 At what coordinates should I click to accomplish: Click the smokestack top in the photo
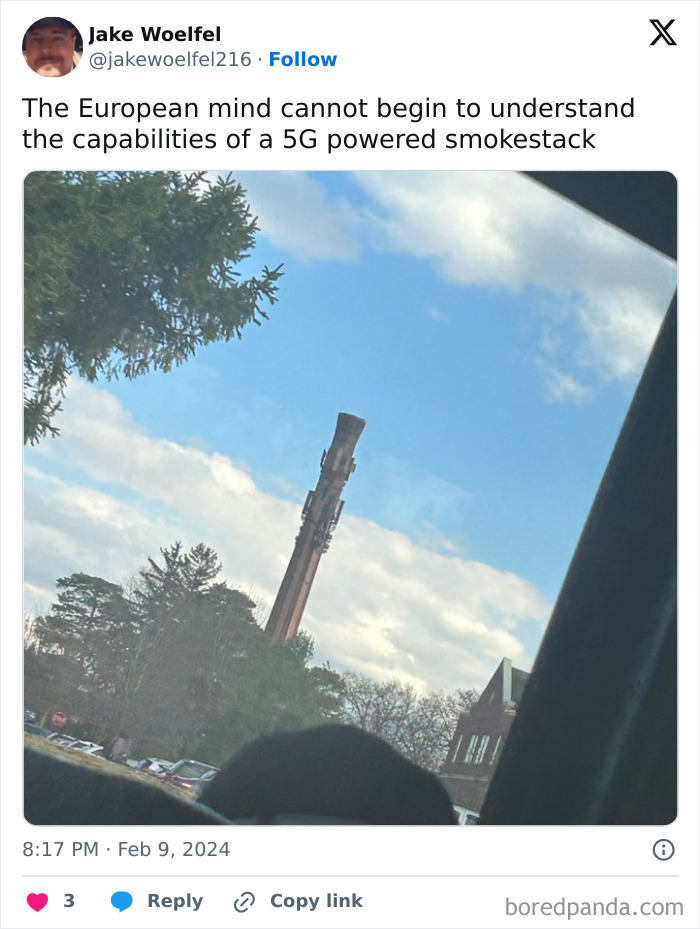(350, 427)
